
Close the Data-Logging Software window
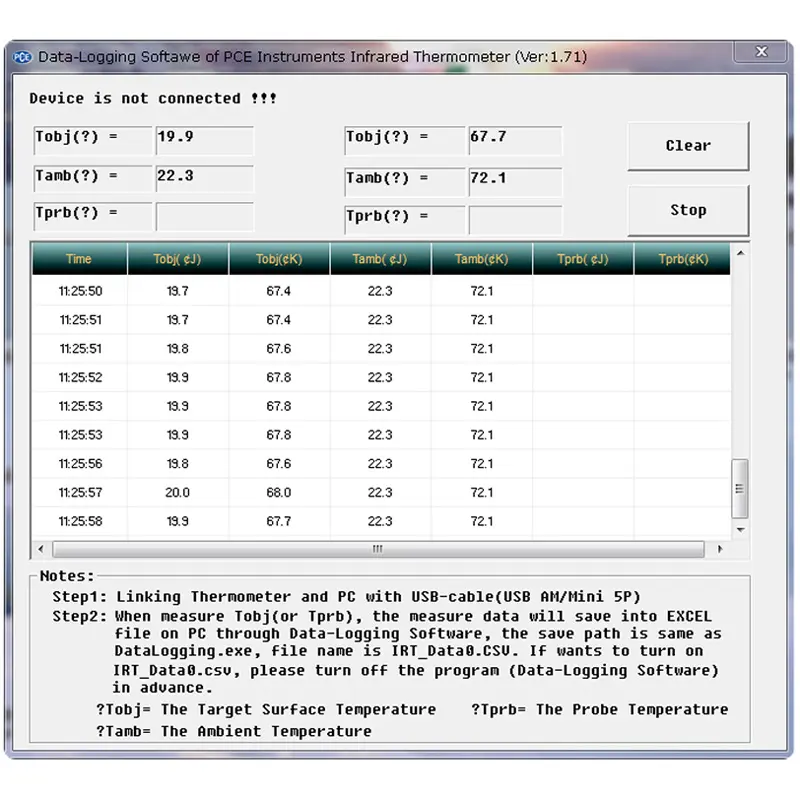pos(761,52)
